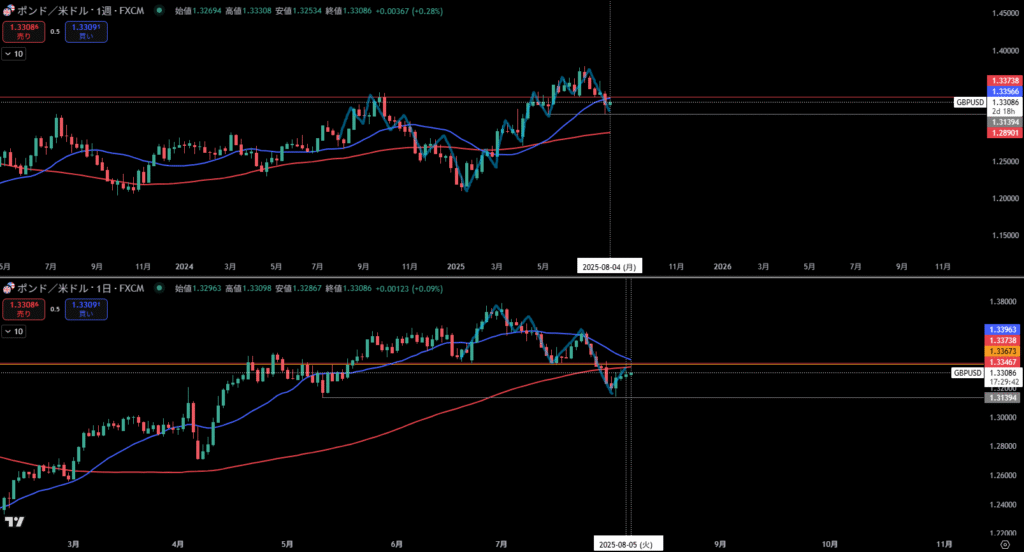The image size is (1024, 552).
Task: Click the TradingView logo in daily chart
Action: [x=14, y=521]
